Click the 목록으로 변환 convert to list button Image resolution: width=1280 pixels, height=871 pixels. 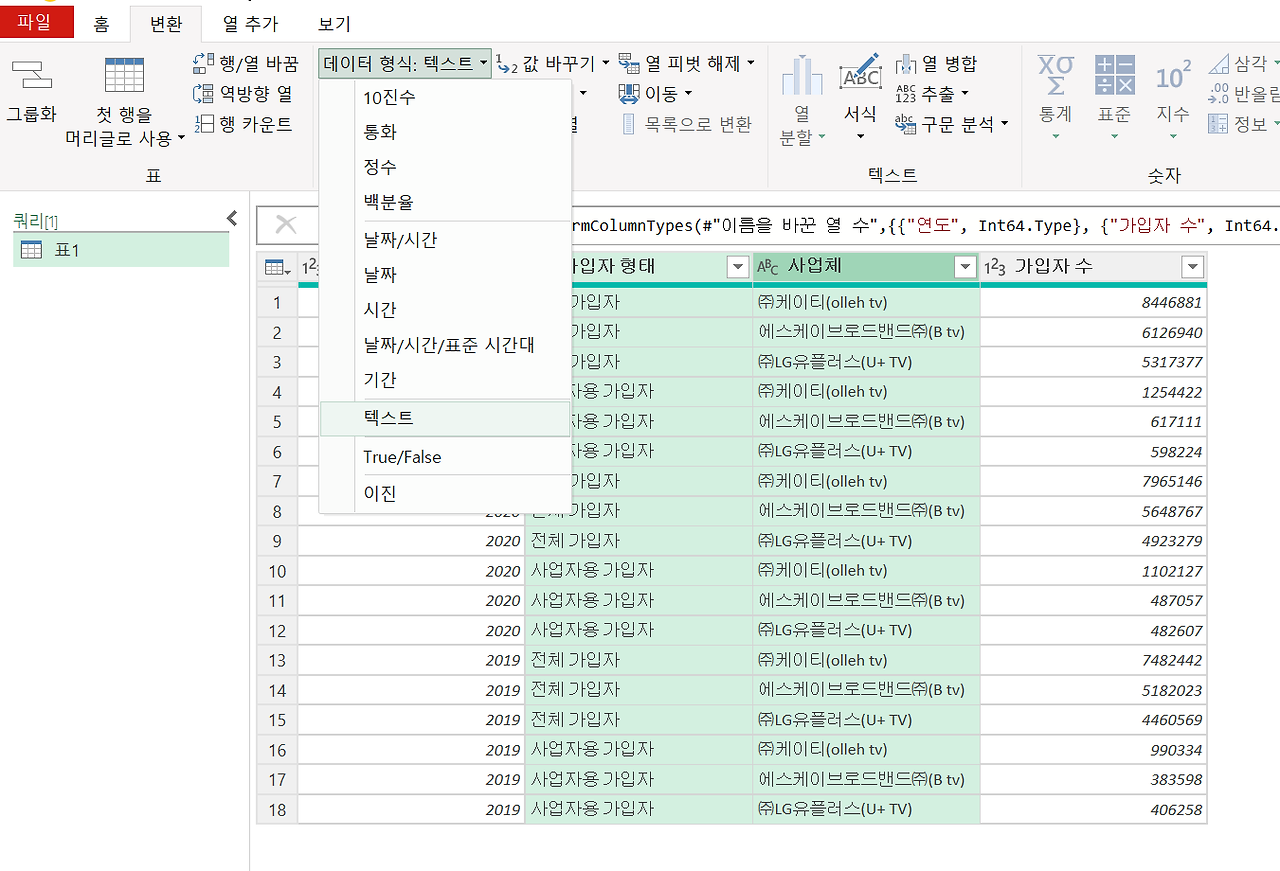click(686, 124)
